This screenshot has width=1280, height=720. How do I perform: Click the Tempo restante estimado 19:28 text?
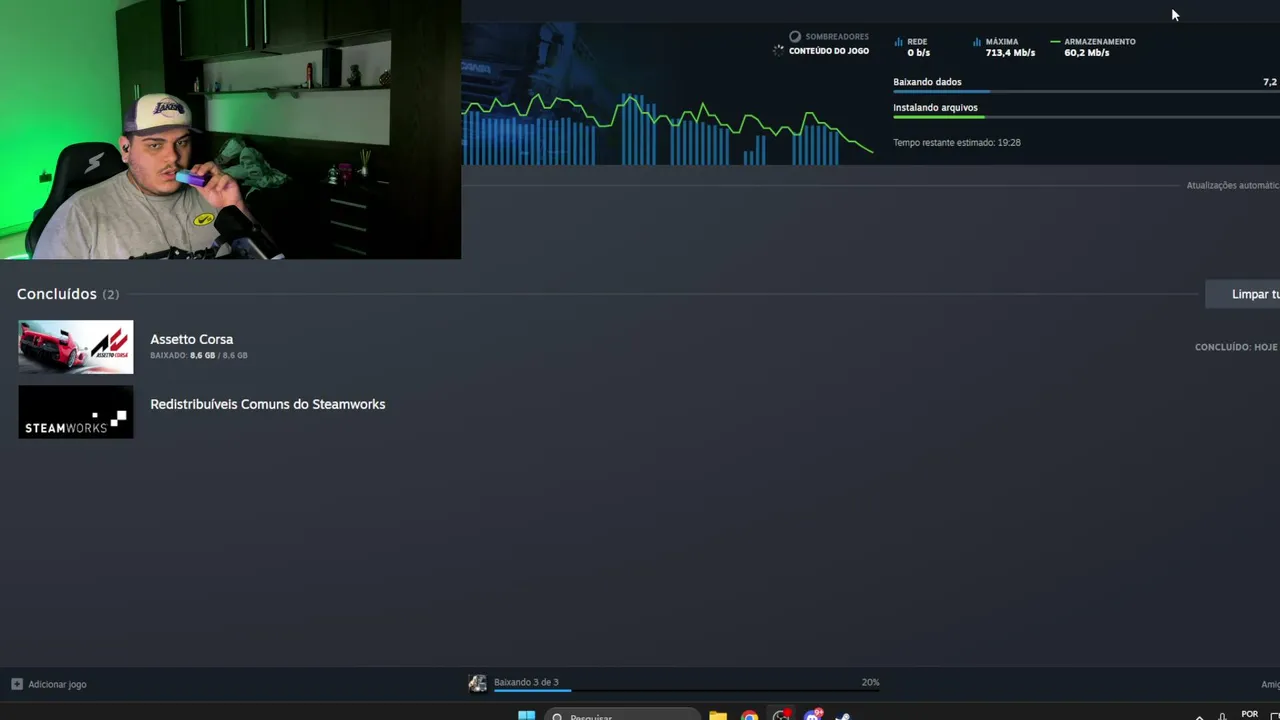(x=957, y=142)
